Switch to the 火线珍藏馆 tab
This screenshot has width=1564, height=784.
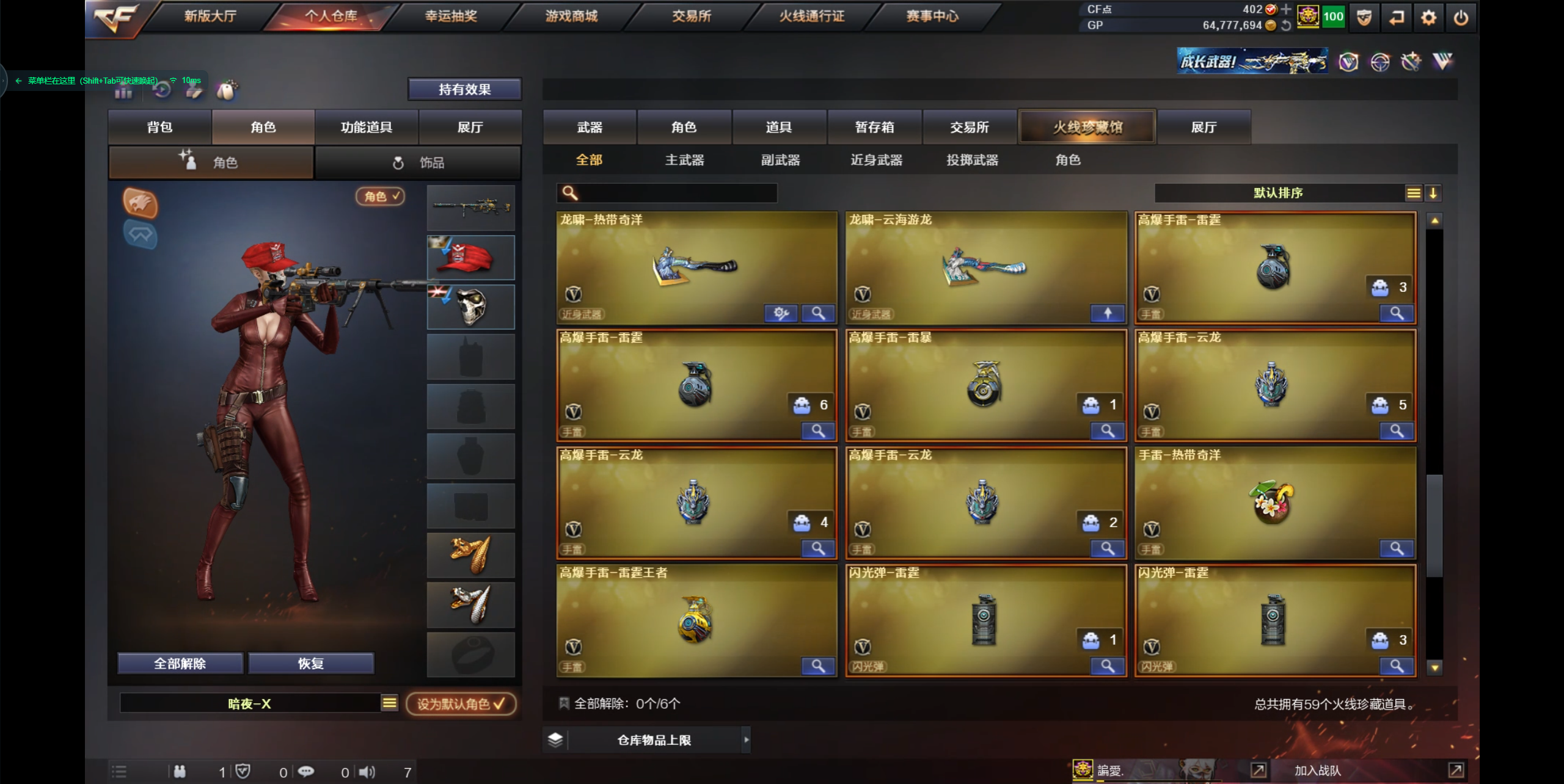[1087, 127]
